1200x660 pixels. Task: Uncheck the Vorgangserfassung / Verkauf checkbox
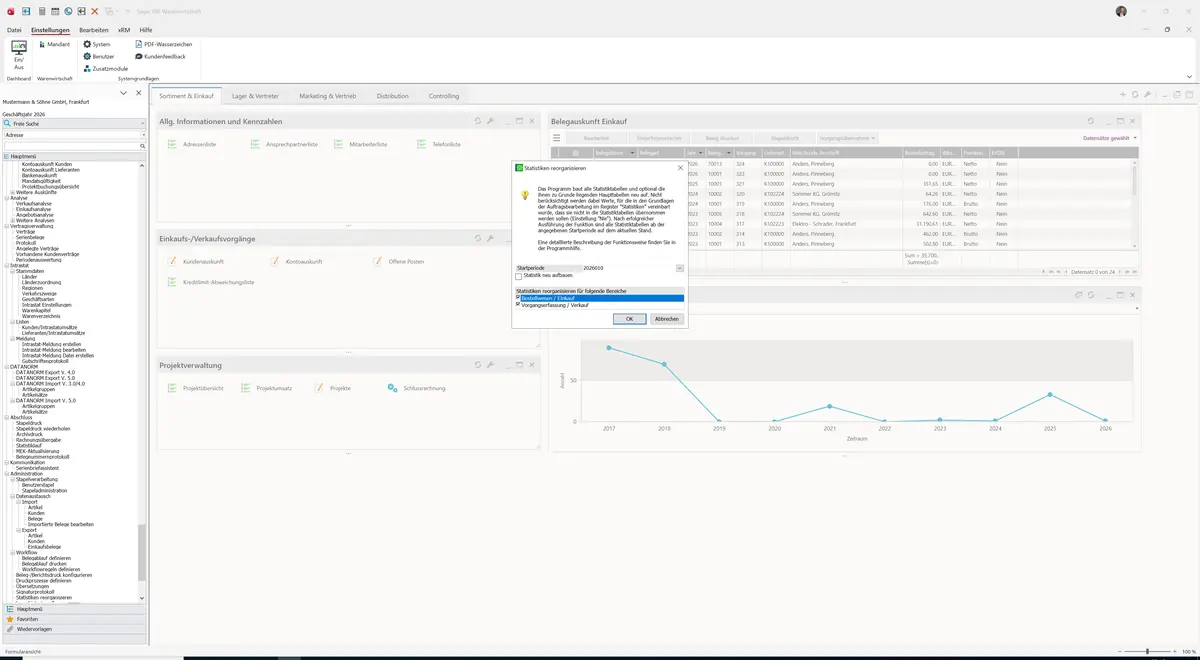coord(518,305)
